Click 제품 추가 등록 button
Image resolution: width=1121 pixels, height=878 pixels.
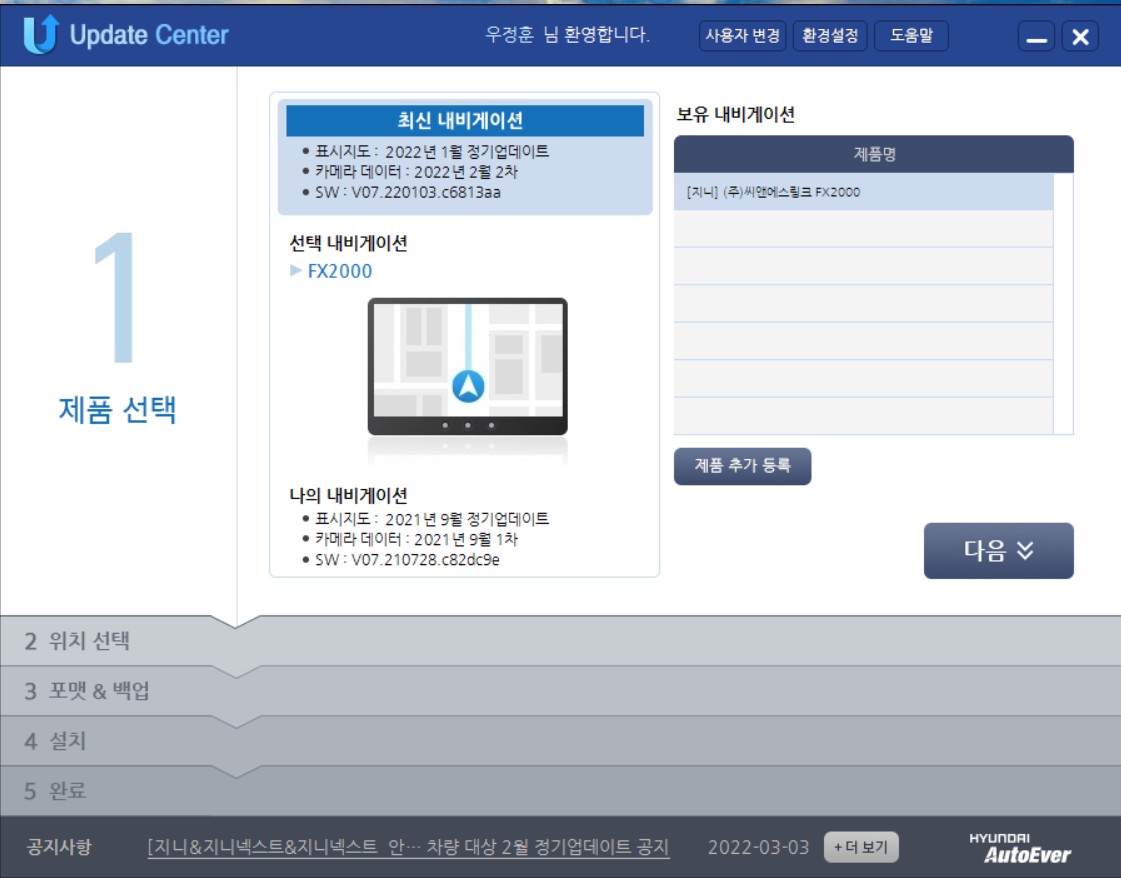742,466
